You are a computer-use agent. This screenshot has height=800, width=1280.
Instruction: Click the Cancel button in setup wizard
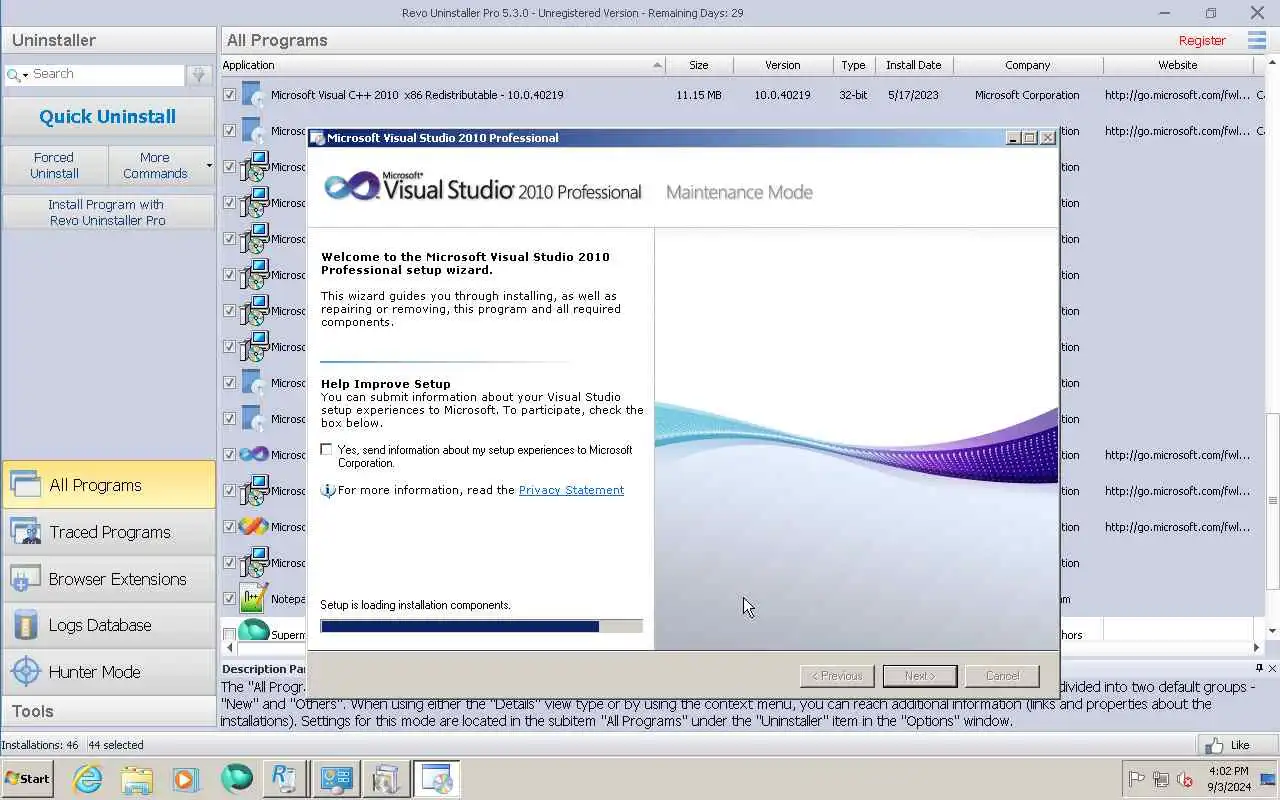(1002, 676)
